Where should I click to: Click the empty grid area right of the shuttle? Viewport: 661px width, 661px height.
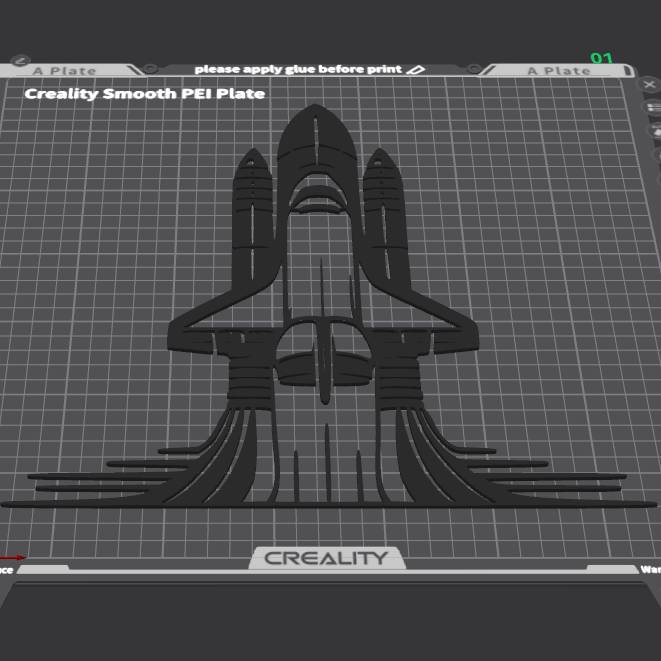click(x=540, y=300)
